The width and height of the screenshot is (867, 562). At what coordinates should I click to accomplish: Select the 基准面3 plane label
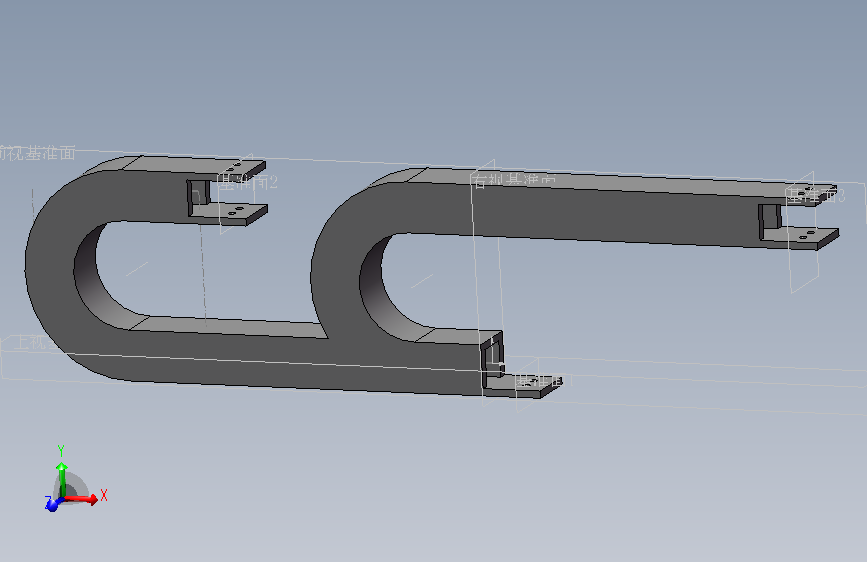pos(816,195)
